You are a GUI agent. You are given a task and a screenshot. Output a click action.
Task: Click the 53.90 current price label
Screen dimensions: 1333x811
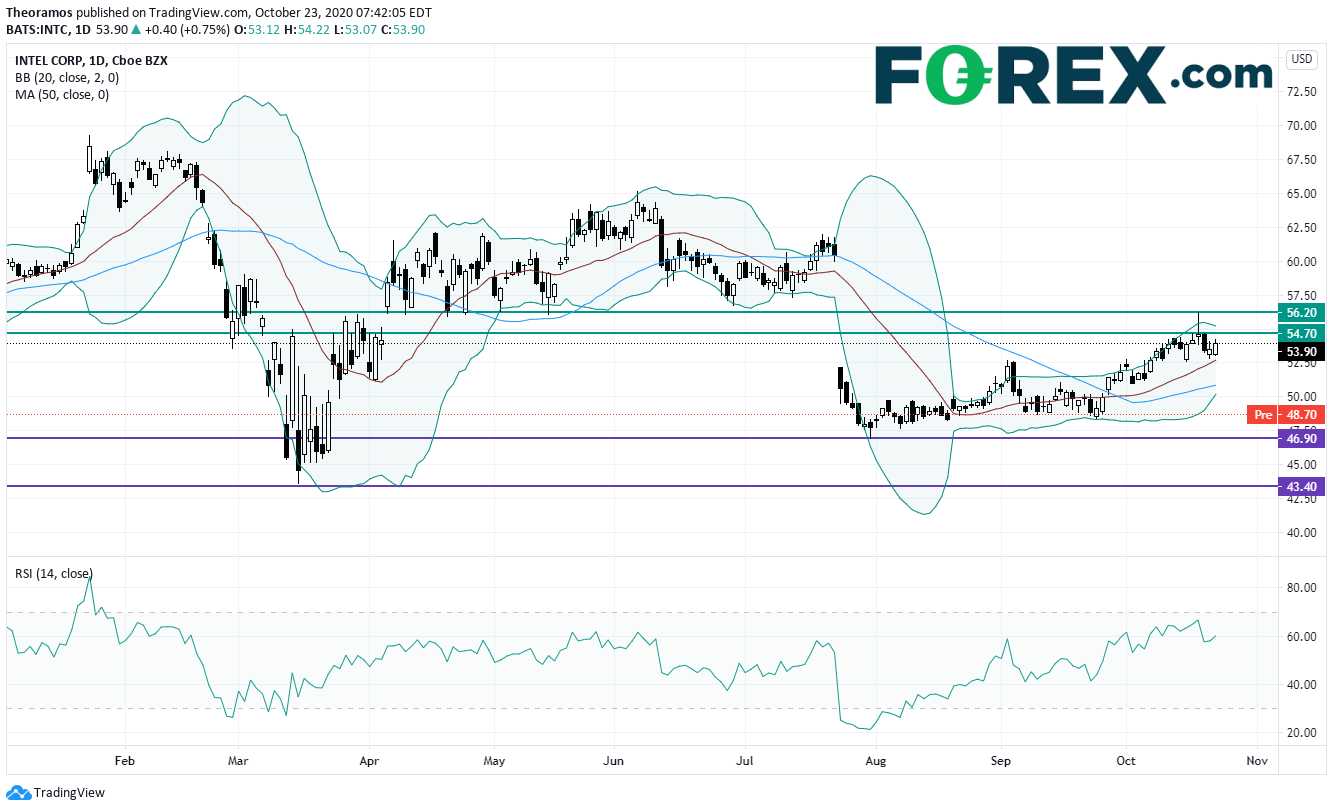tap(1301, 352)
